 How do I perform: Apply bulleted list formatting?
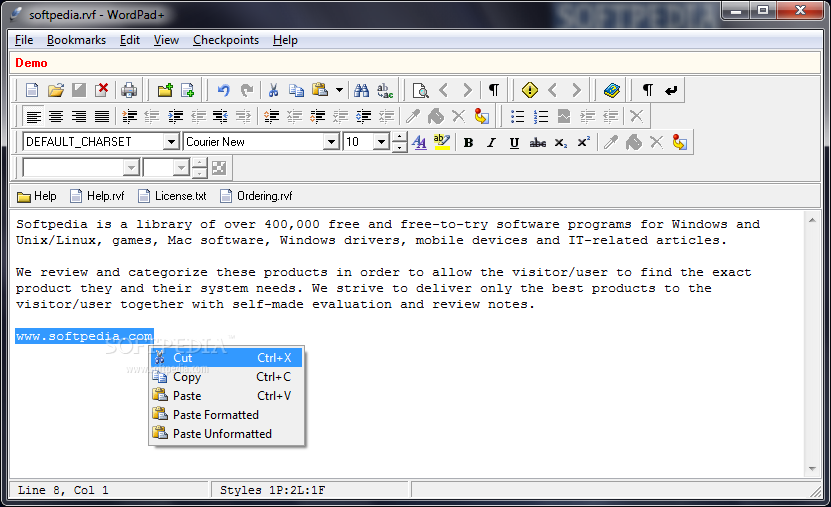click(x=517, y=116)
